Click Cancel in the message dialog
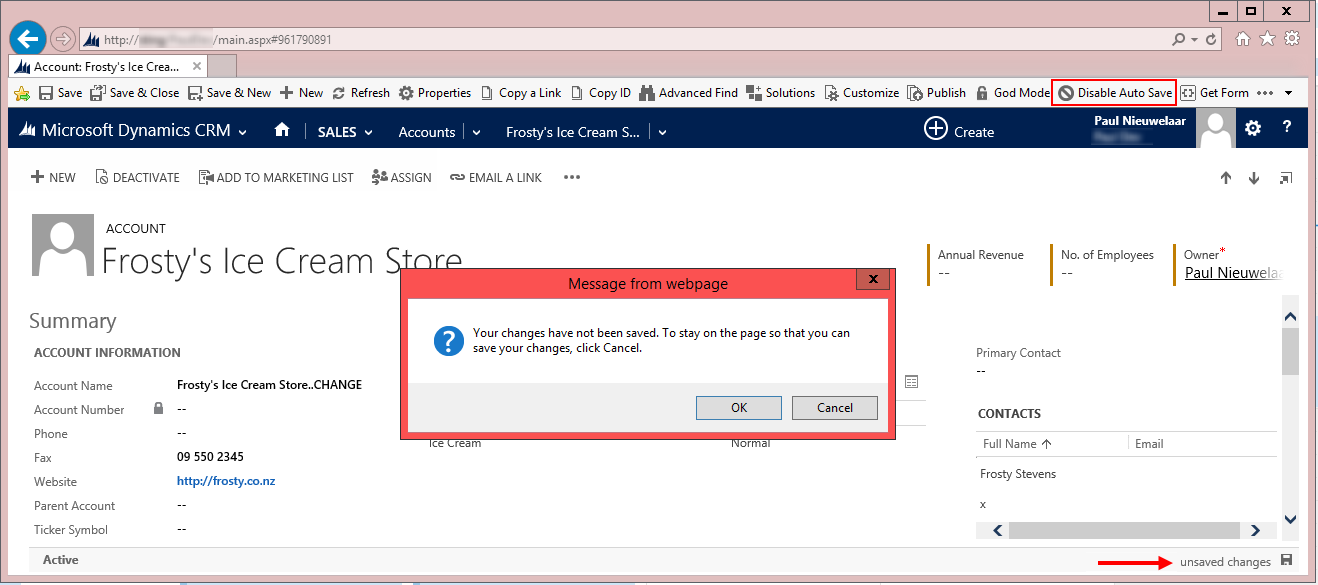The height and width of the screenshot is (585, 1318). coord(834,407)
